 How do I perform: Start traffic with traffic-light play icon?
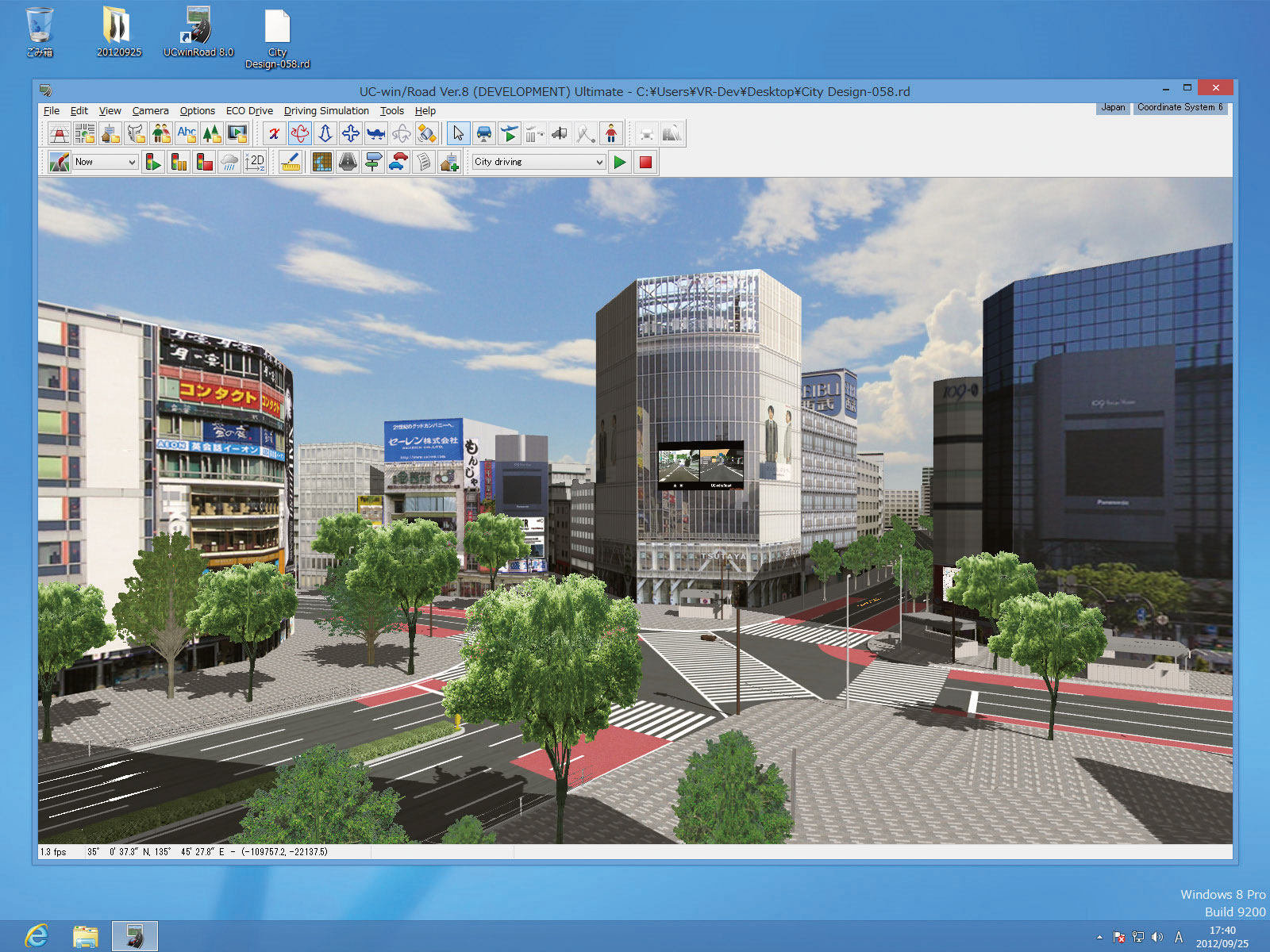tap(153, 162)
